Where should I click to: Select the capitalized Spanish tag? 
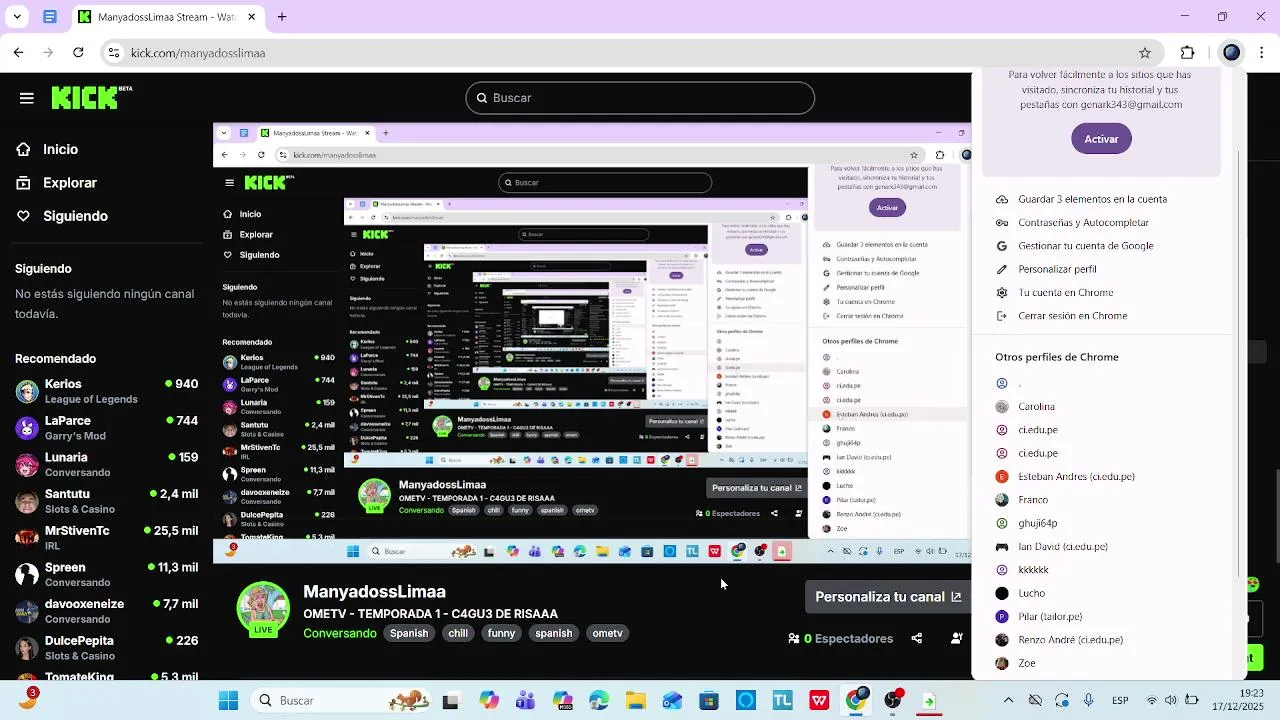tap(409, 633)
